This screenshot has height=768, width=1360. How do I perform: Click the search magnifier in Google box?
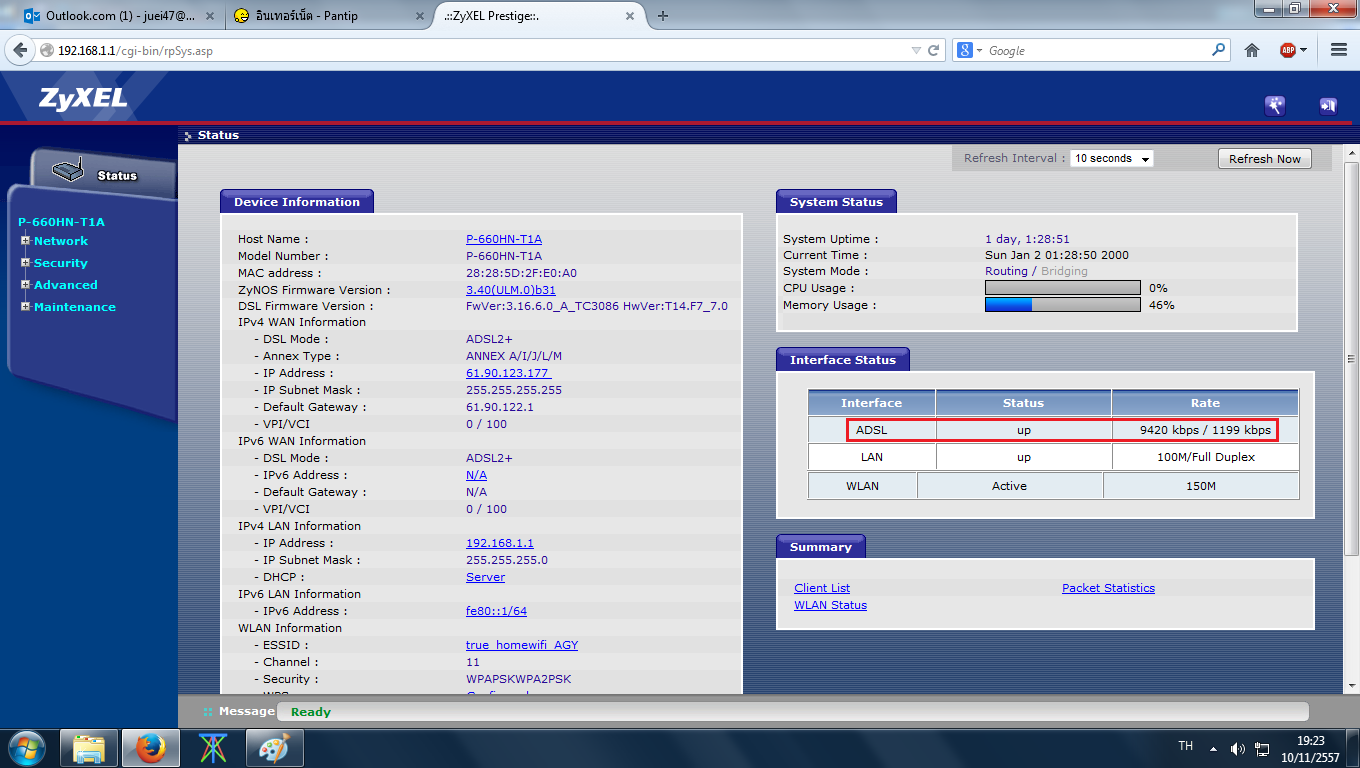[1219, 50]
